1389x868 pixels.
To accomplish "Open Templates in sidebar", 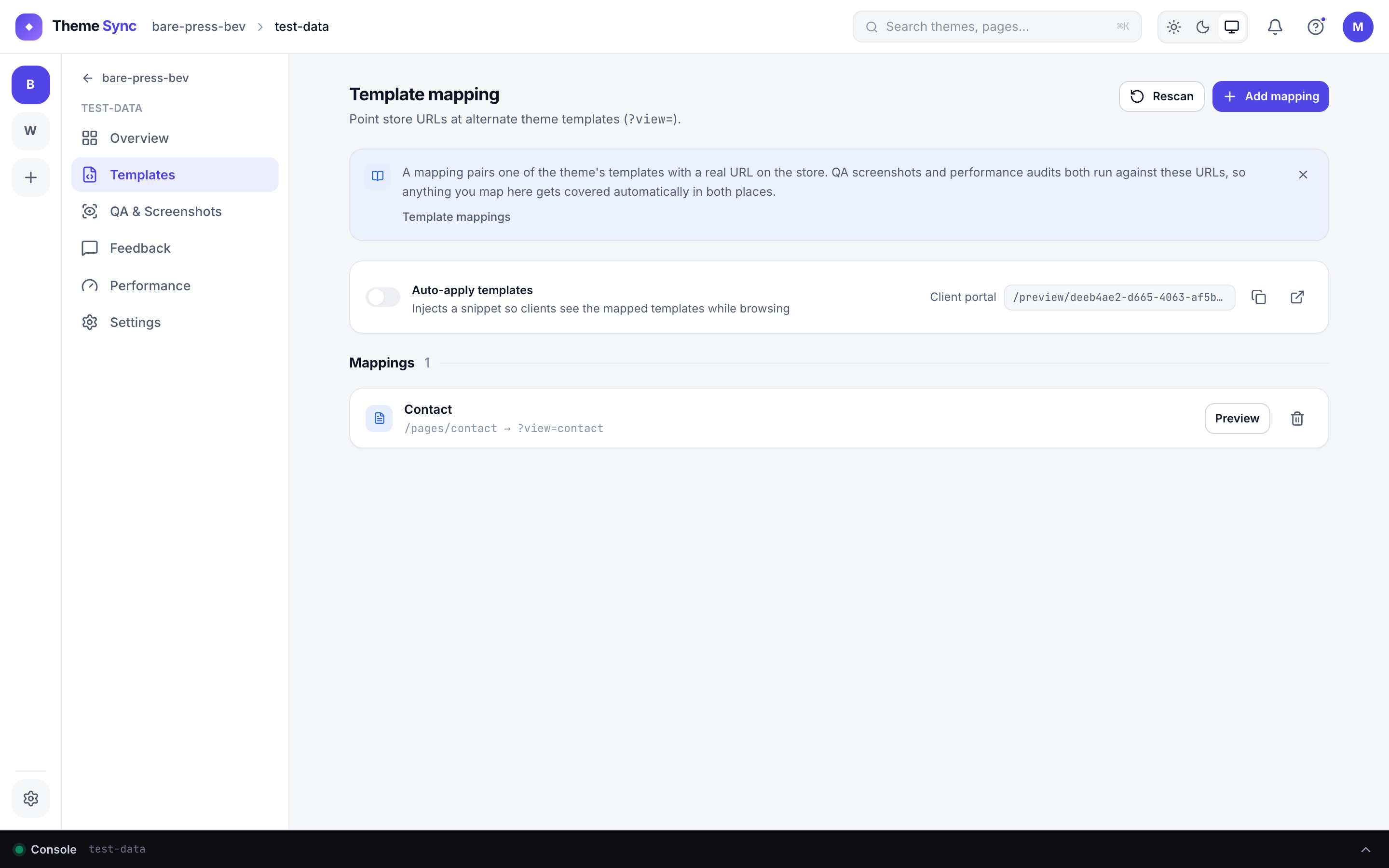I will [175, 175].
